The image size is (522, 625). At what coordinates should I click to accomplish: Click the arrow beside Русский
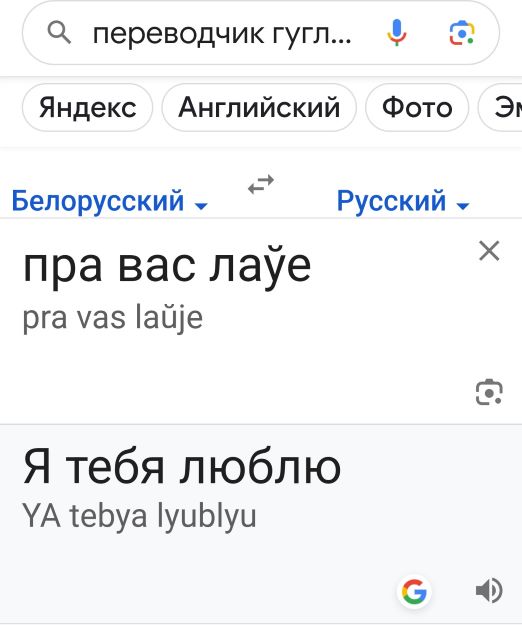click(x=463, y=206)
